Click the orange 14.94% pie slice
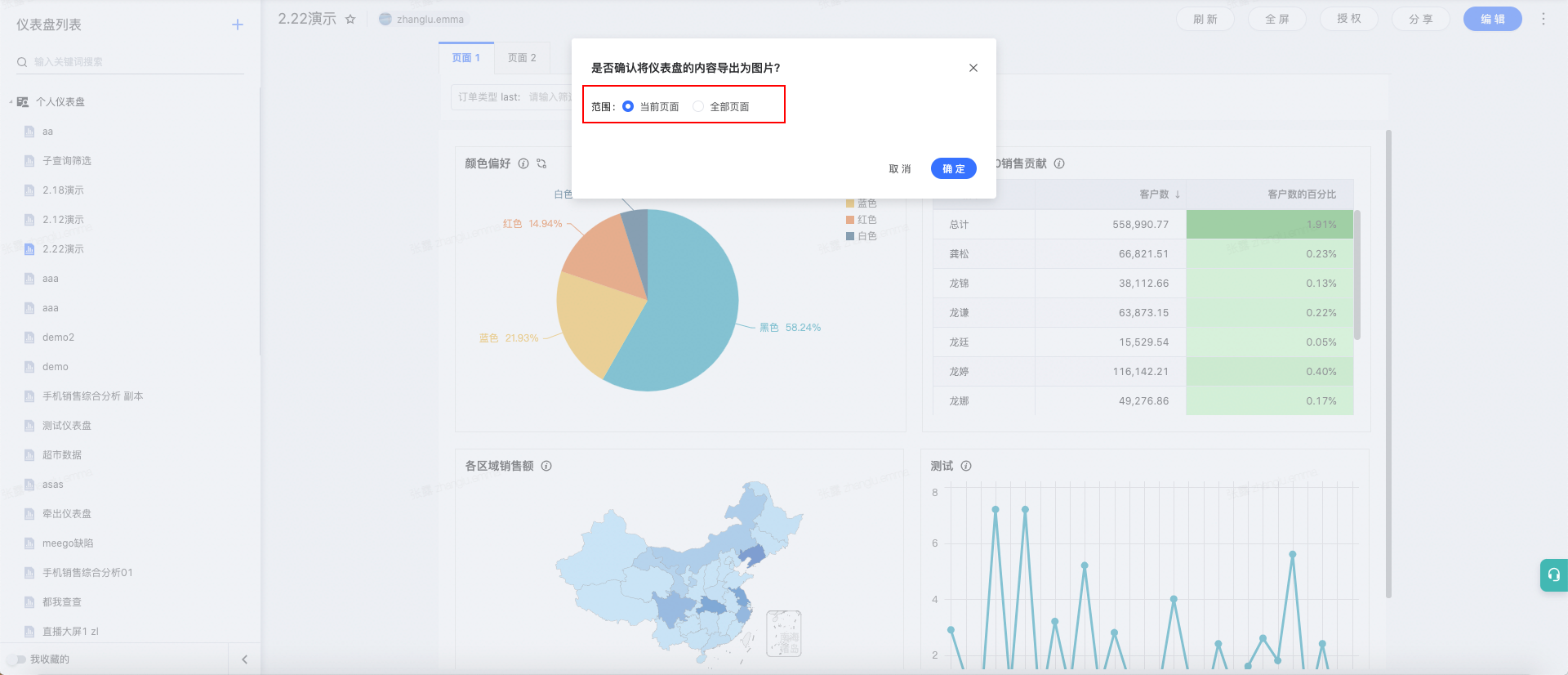 tap(608, 257)
